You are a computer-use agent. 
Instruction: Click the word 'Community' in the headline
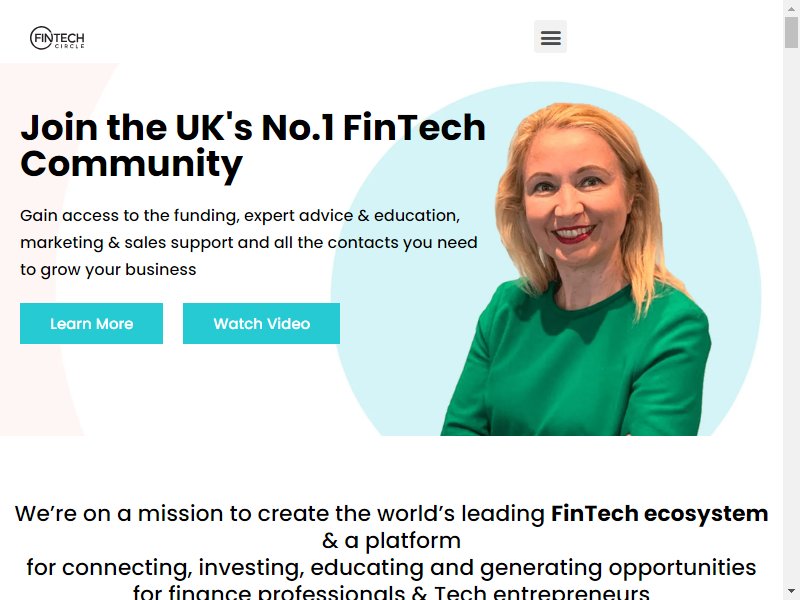click(132, 164)
